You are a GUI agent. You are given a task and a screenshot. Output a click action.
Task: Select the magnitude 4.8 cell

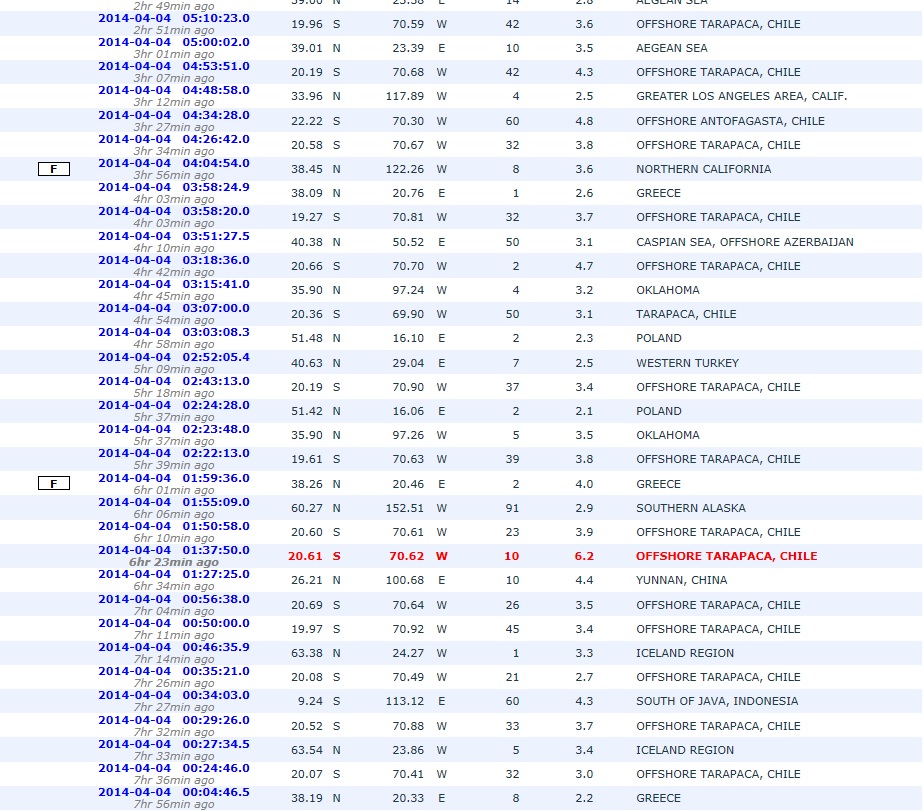pos(584,121)
